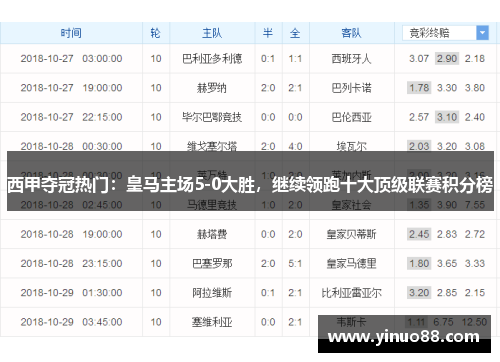Viewport: 500px width, 362px height.
Task: Click away odds 3.08
Action: pyautogui.click(x=475, y=146)
